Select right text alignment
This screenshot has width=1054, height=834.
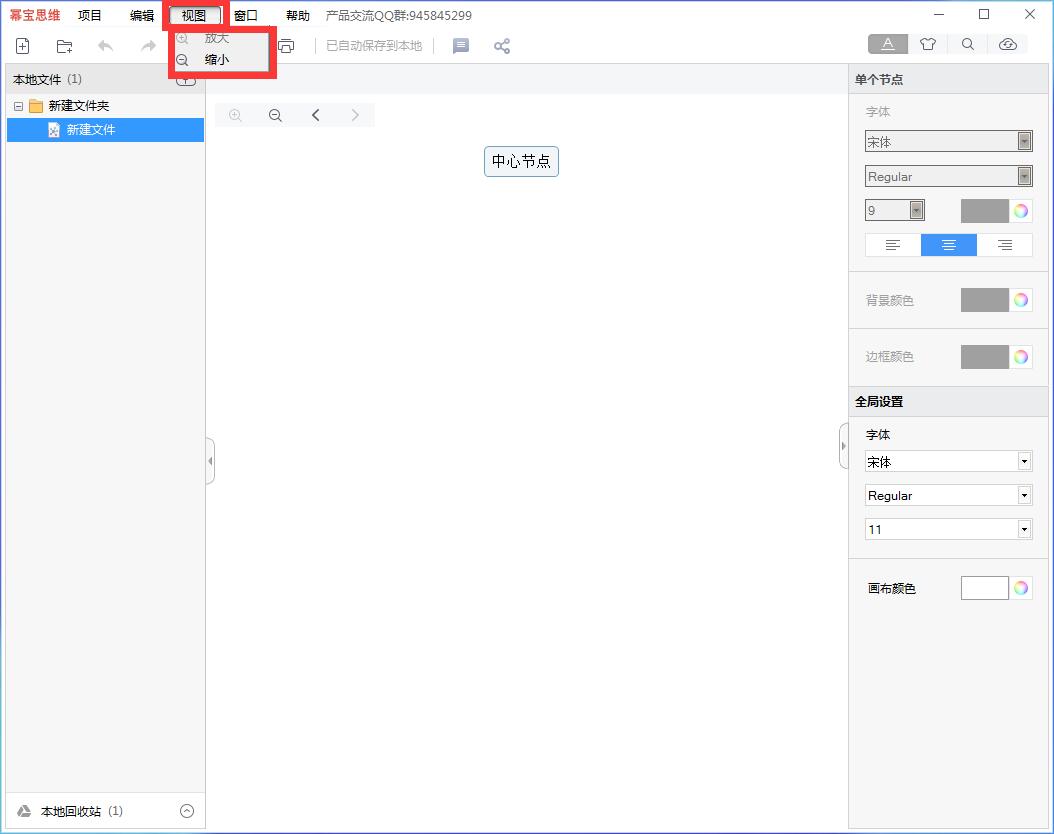(x=1005, y=245)
